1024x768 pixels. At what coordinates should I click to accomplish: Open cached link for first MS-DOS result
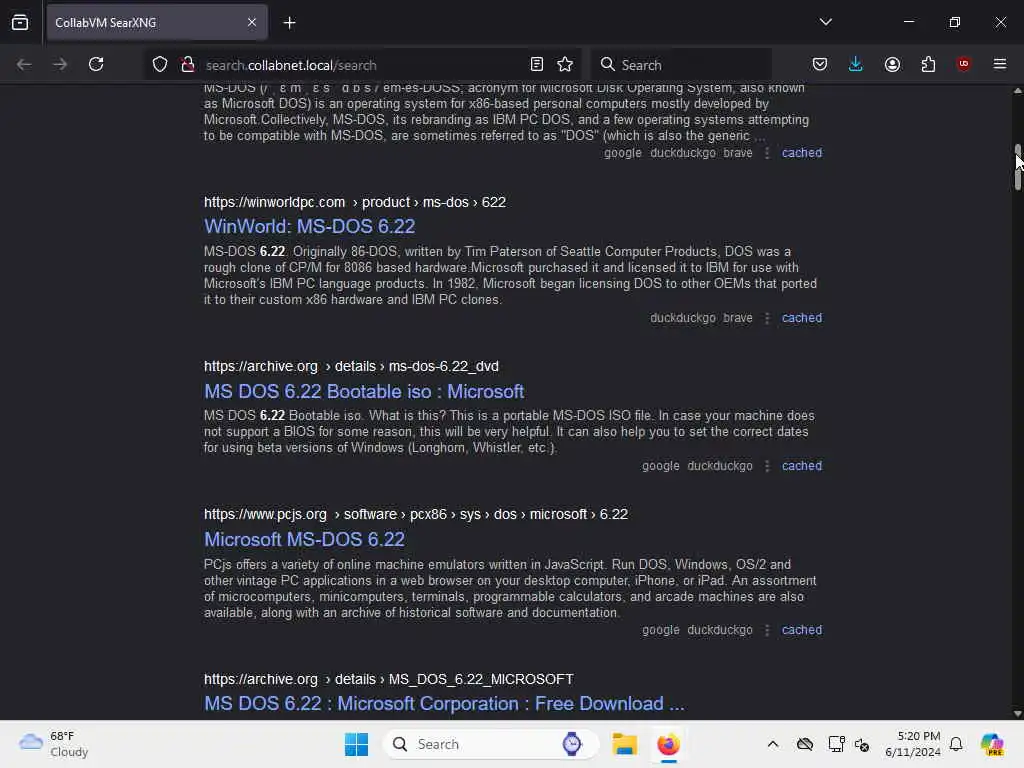[x=802, y=153]
